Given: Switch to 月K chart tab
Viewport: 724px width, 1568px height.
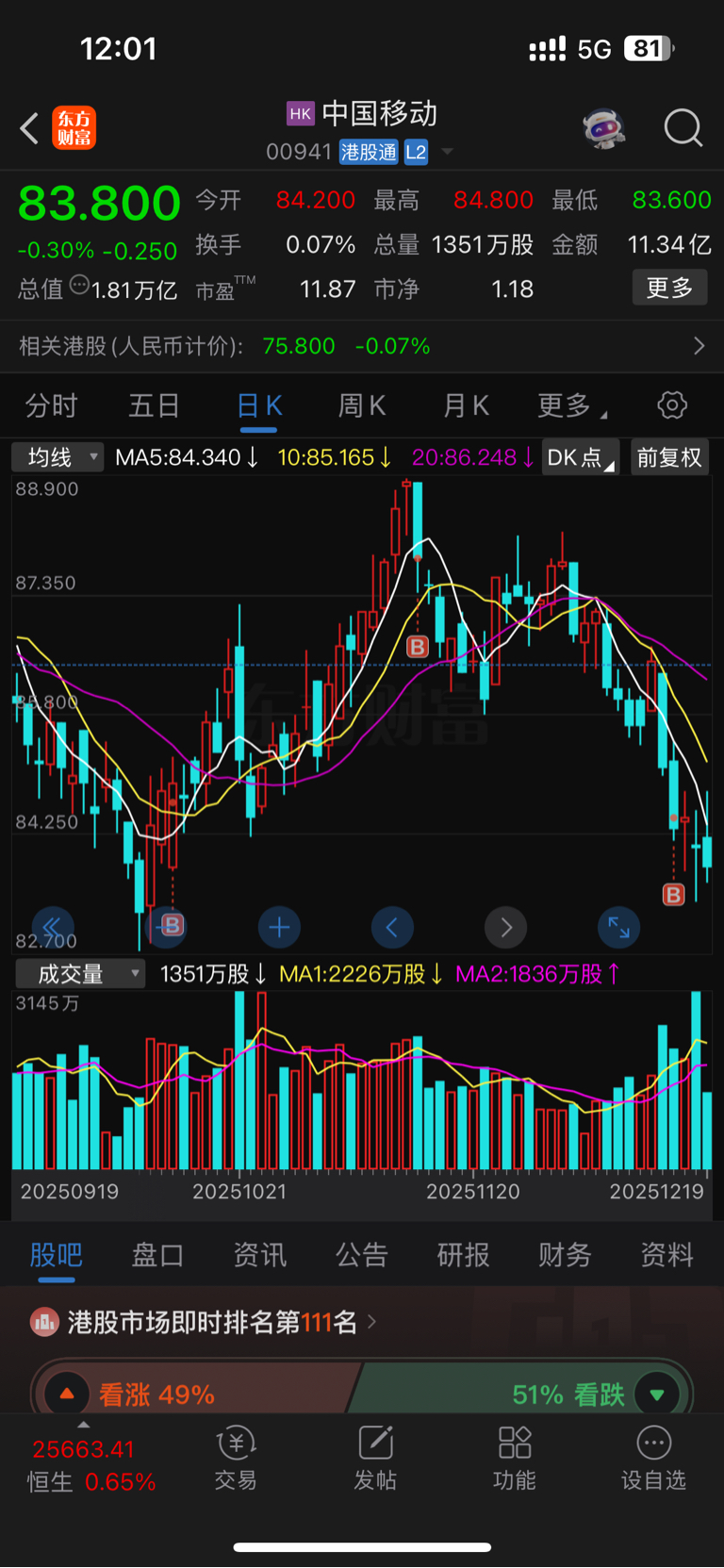Looking at the screenshot, I should 466,405.
